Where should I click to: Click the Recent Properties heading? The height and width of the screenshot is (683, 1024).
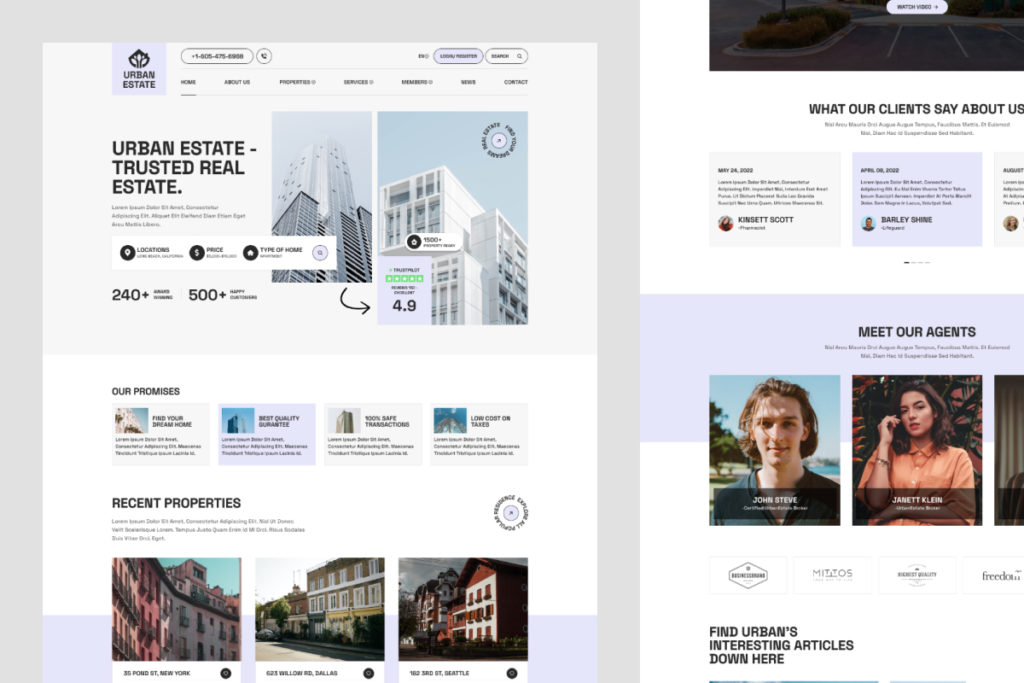point(176,503)
